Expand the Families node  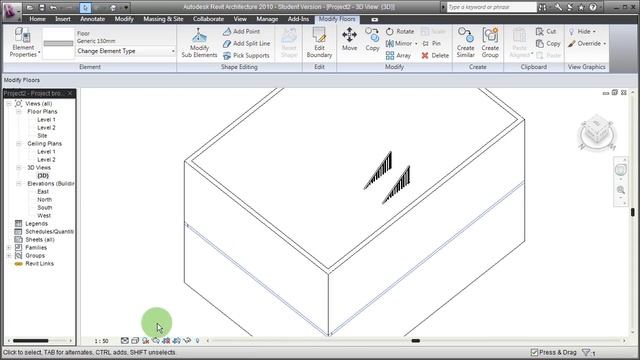[9, 248]
